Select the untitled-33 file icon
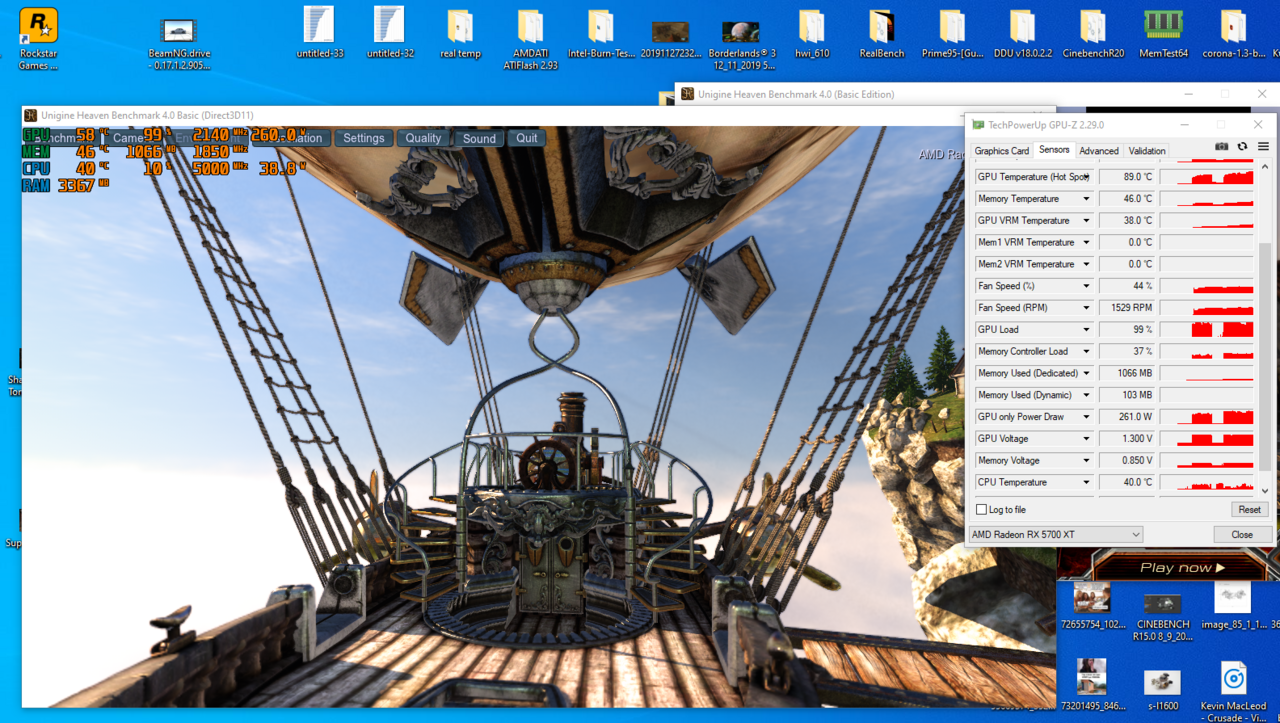Viewport: 1280px width, 723px height. tap(320, 32)
